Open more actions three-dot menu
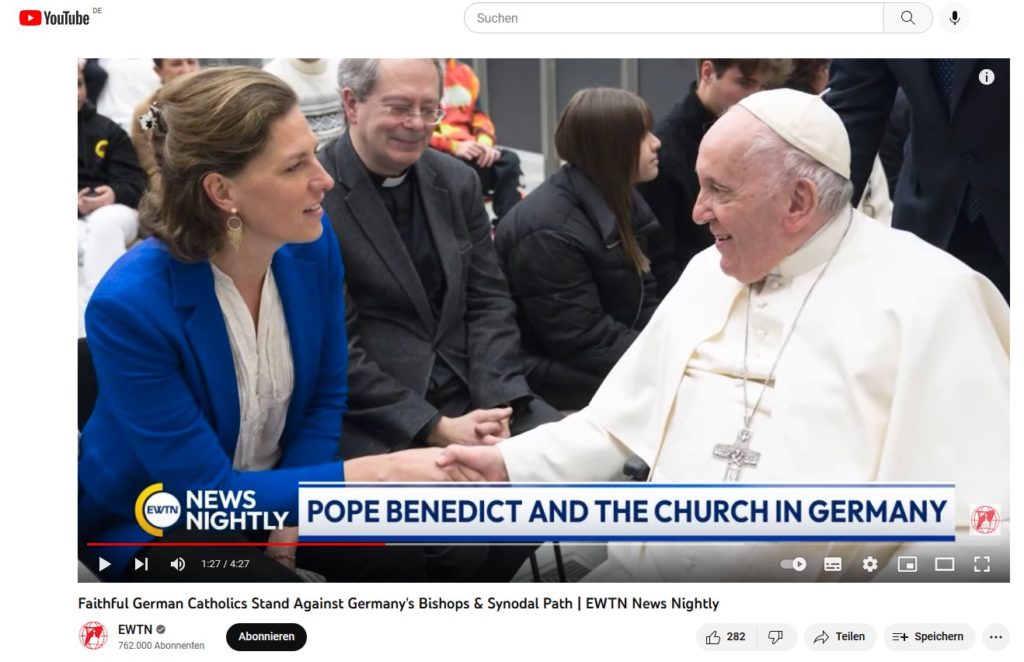 (995, 637)
